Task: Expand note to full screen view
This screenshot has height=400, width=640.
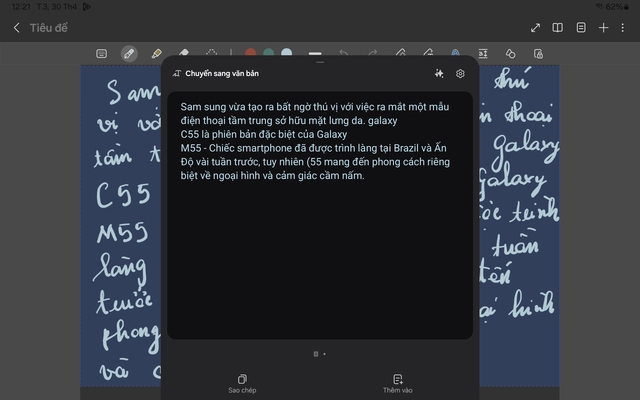Action: (x=535, y=28)
